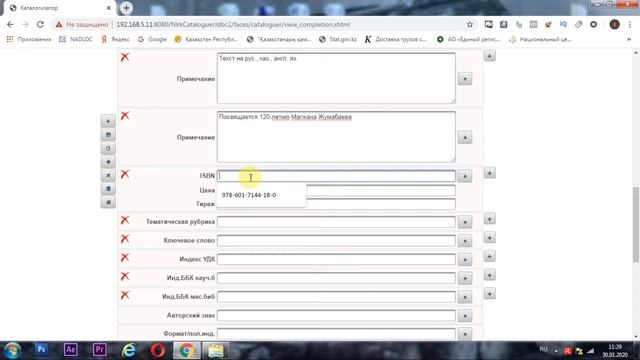Click the browser address bar URL
This screenshot has height=360, width=640.
click(233, 24)
